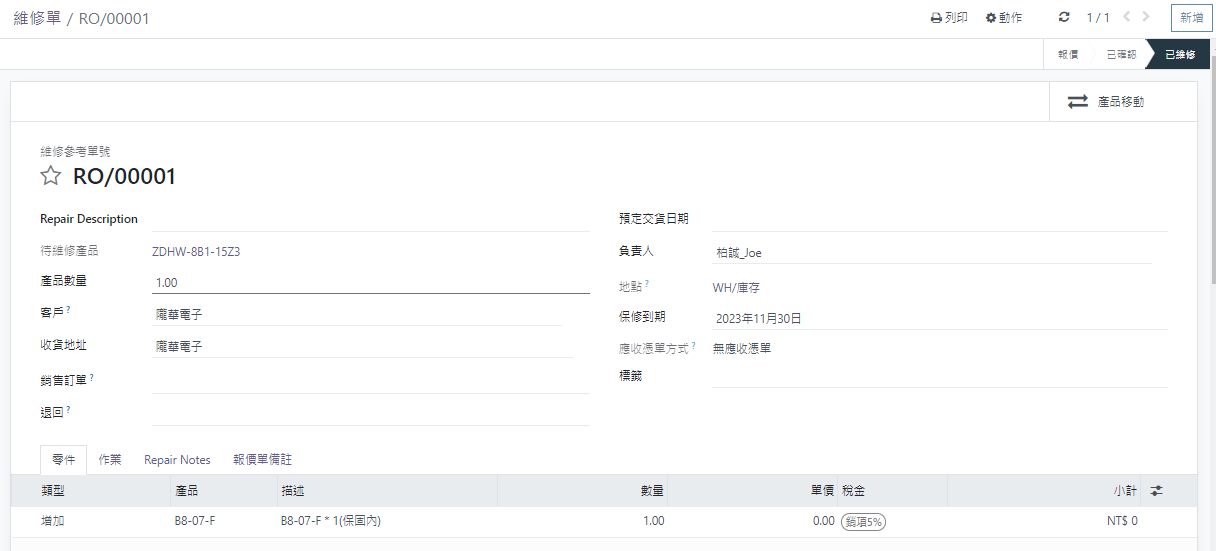Switch to the 作業 tab
The image size is (1216, 551).
coord(110,460)
